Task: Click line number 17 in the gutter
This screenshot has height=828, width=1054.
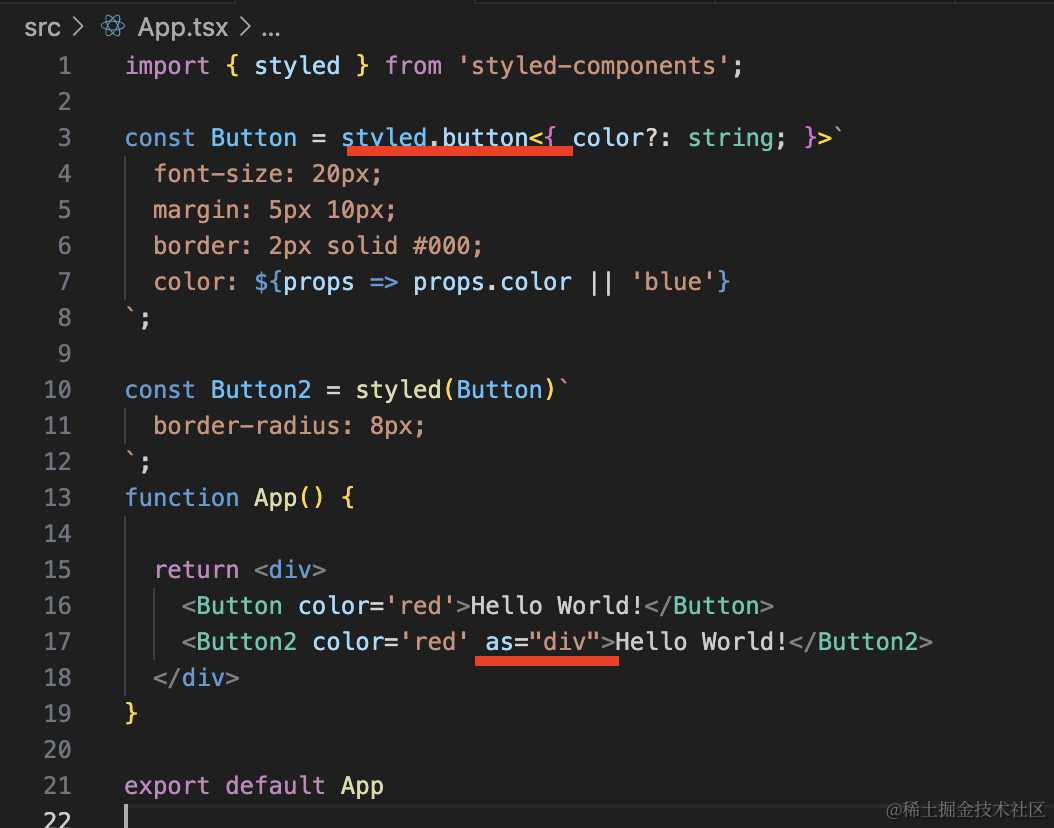Action: [58, 642]
